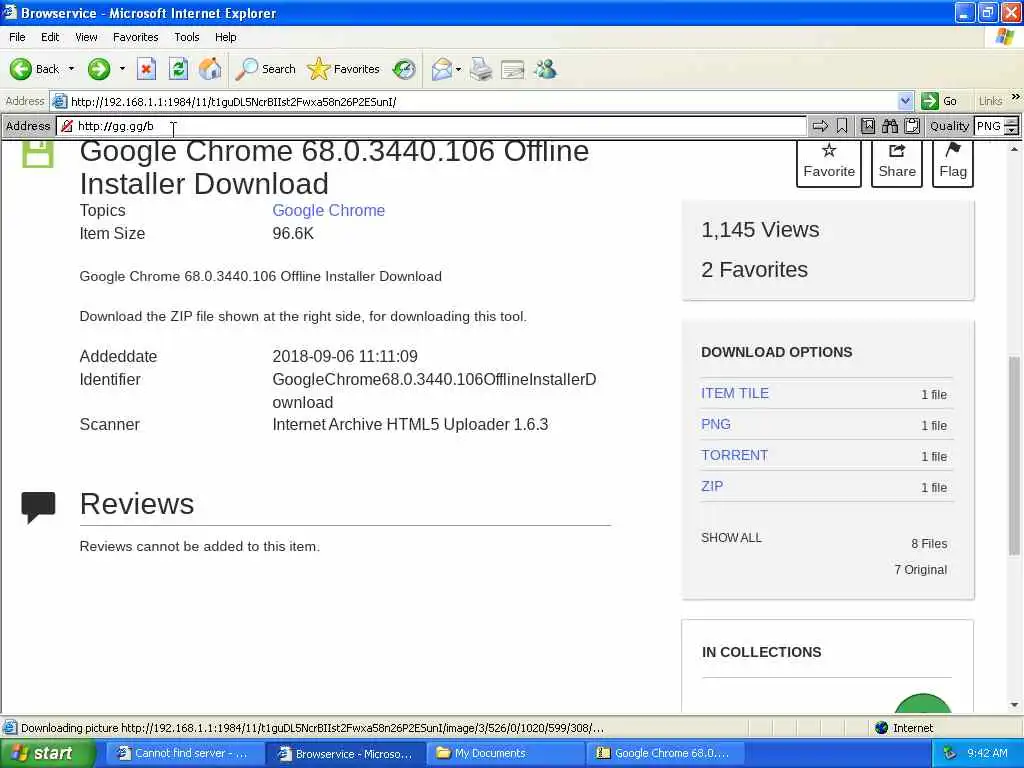
Task: Click the Browservice find binoculars icon
Action: pyautogui.click(x=889, y=126)
